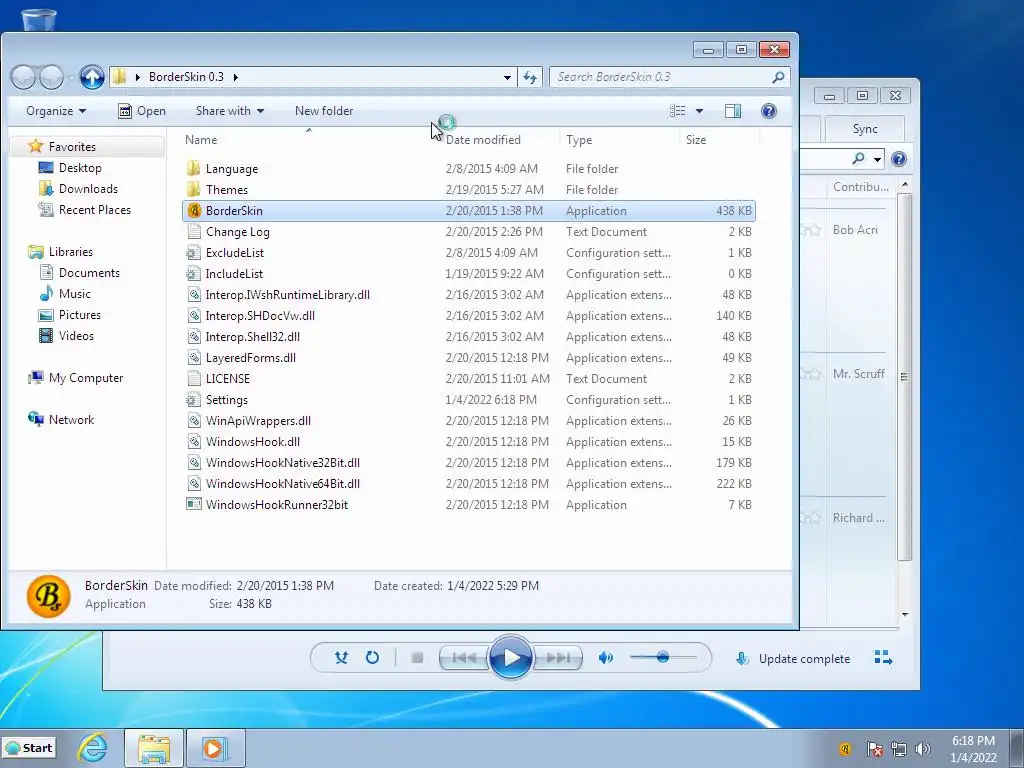Switch to the Sync tab in Media Player
Viewport: 1024px width, 768px height.
click(x=865, y=129)
